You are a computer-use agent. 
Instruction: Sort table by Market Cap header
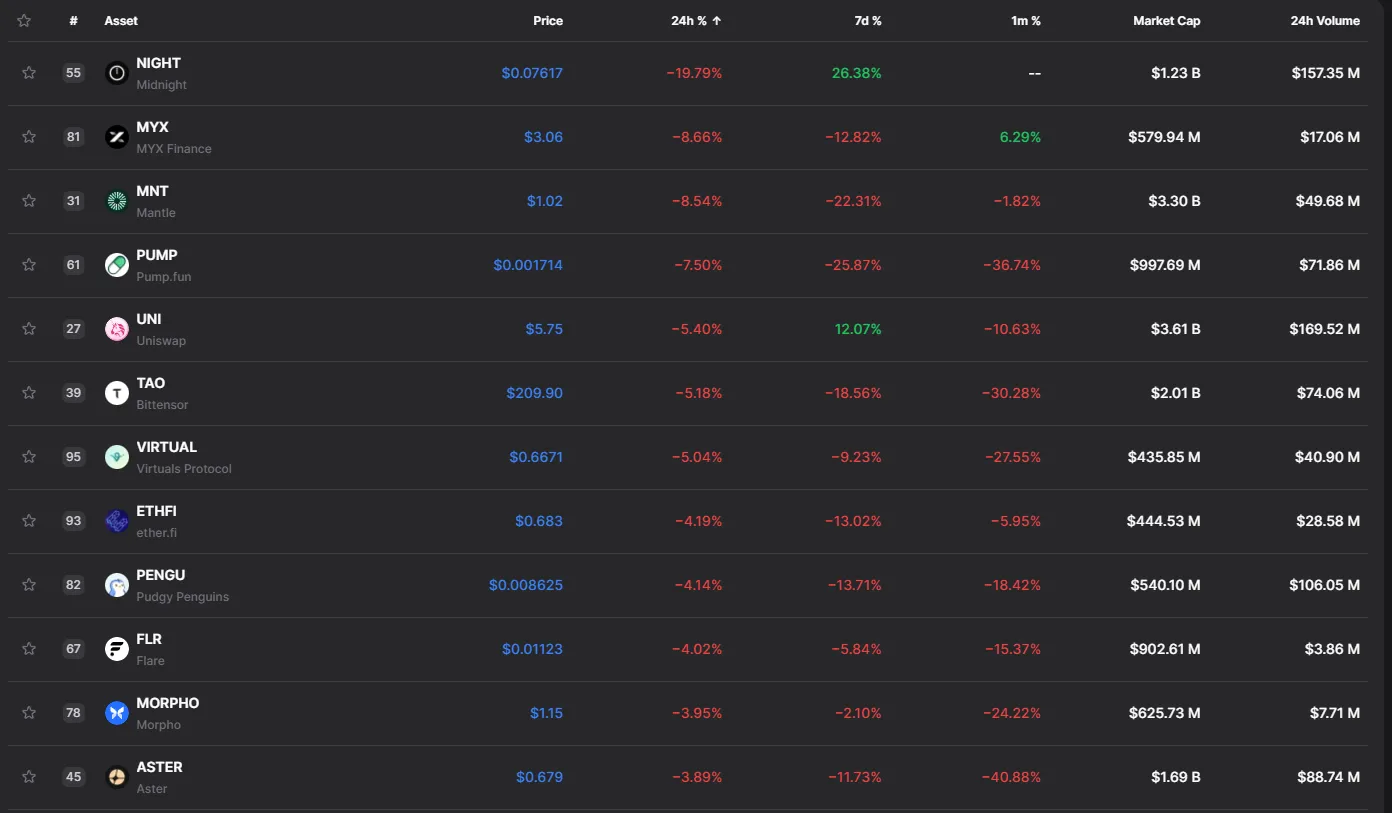1166,21
